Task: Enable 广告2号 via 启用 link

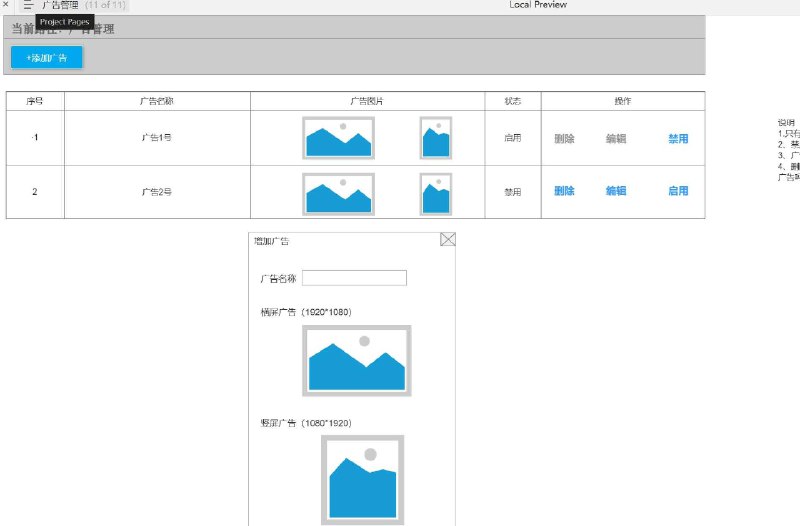Action: [678, 191]
